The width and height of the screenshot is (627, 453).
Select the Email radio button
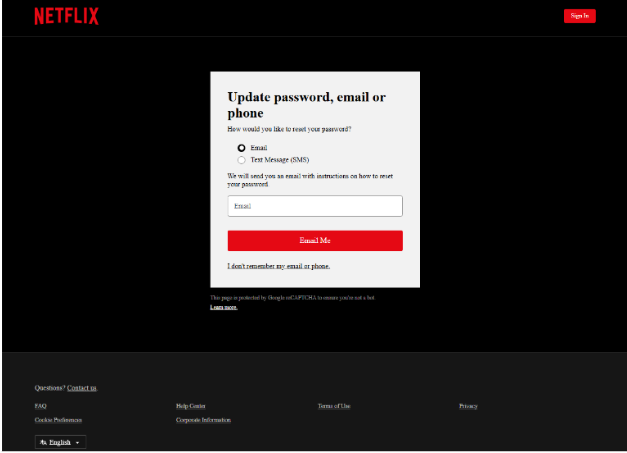pos(241,148)
